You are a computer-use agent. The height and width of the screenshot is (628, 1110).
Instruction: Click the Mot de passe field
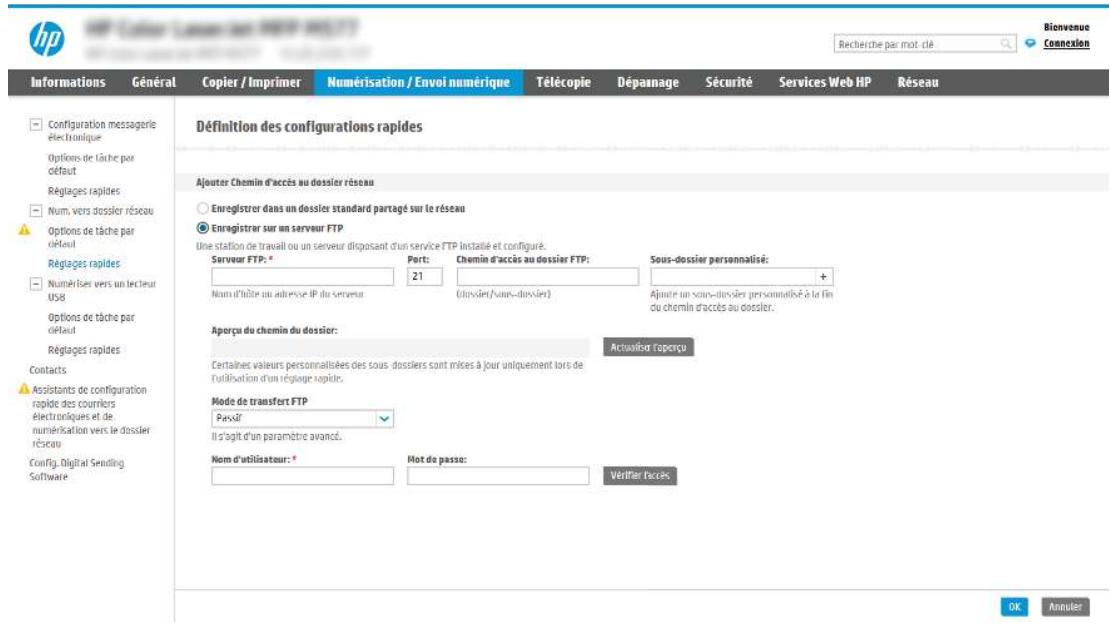[498, 476]
